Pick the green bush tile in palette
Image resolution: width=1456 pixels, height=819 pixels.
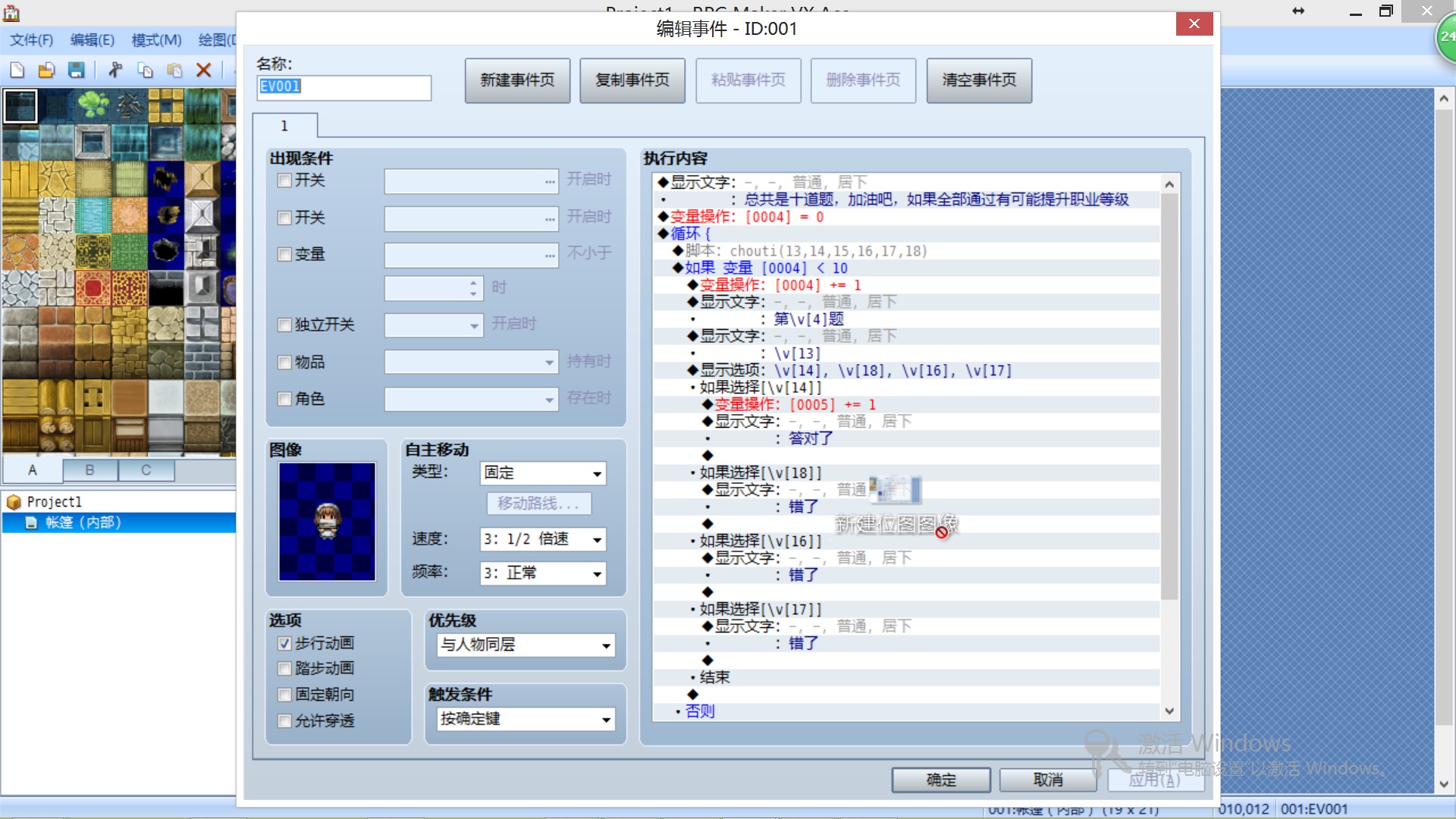coord(93,105)
